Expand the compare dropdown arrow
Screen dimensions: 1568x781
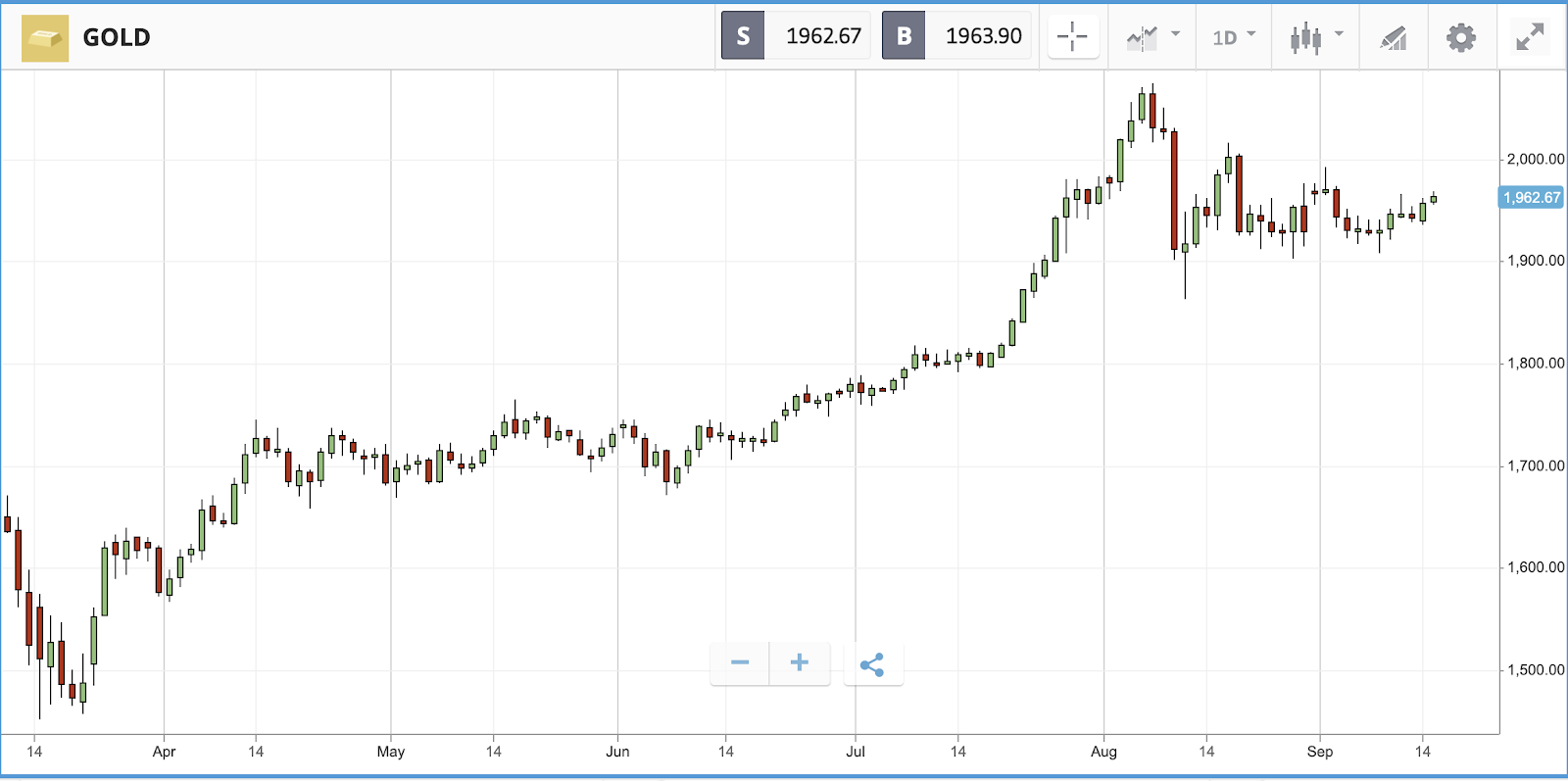1176,34
